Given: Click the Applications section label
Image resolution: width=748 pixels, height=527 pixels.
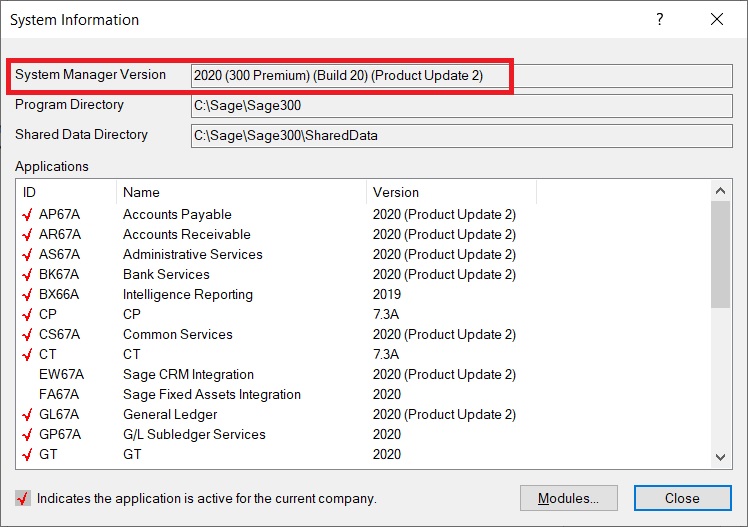Looking at the screenshot, I should (x=52, y=166).
